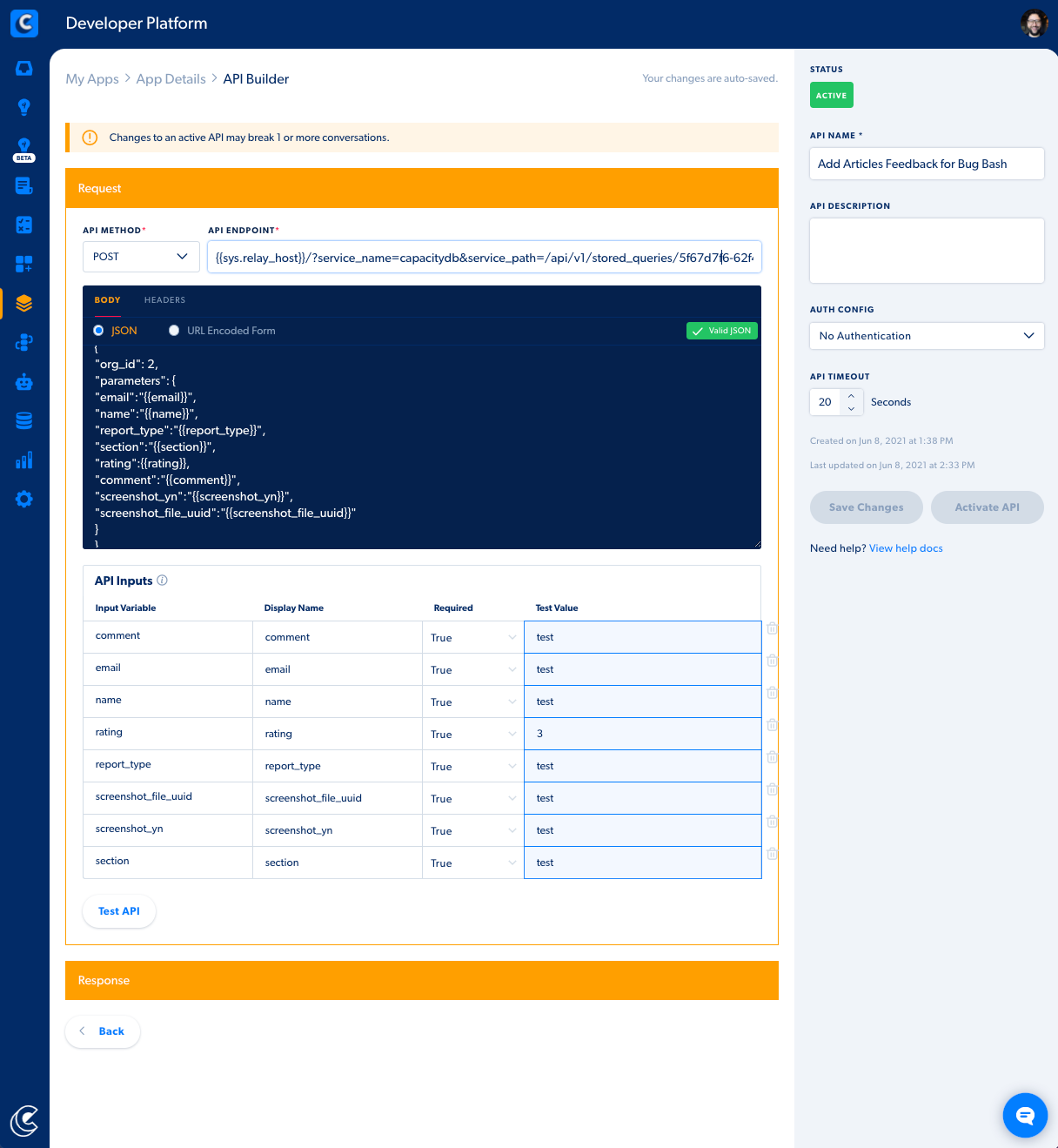Open the bar chart analytics icon
The height and width of the screenshot is (1148, 1058).
[x=24, y=460]
